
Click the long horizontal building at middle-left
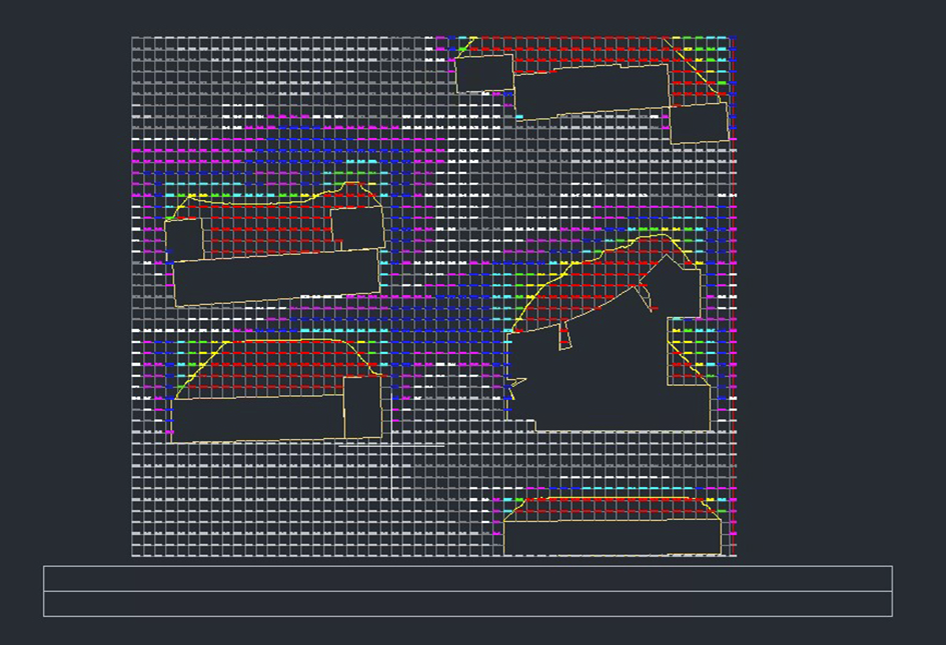pos(277,277)
